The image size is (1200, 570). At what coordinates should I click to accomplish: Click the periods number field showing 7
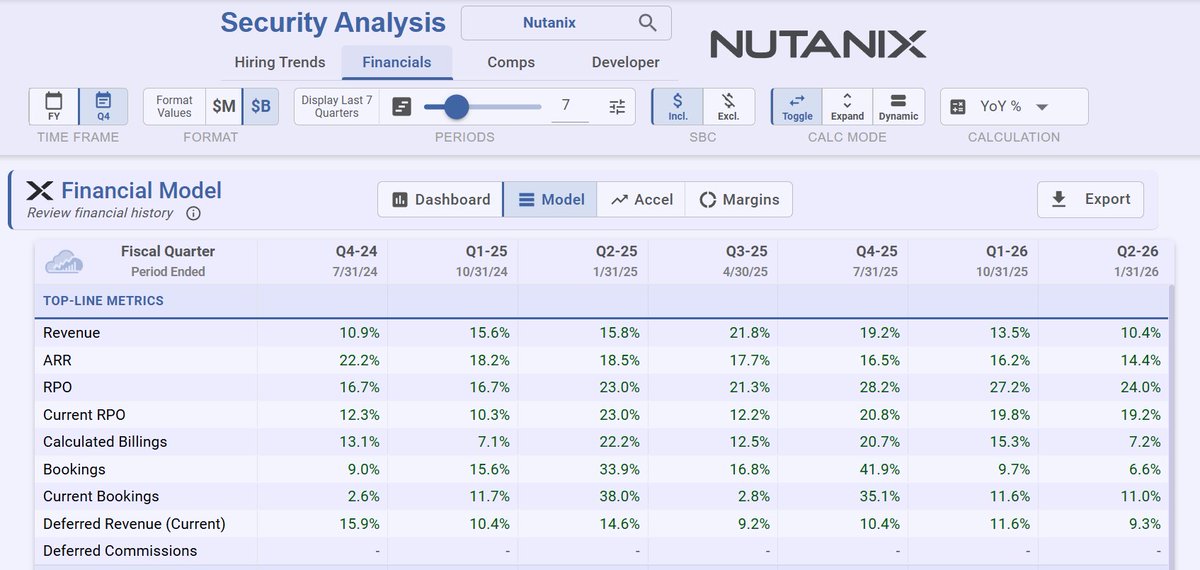pos(569,106)
